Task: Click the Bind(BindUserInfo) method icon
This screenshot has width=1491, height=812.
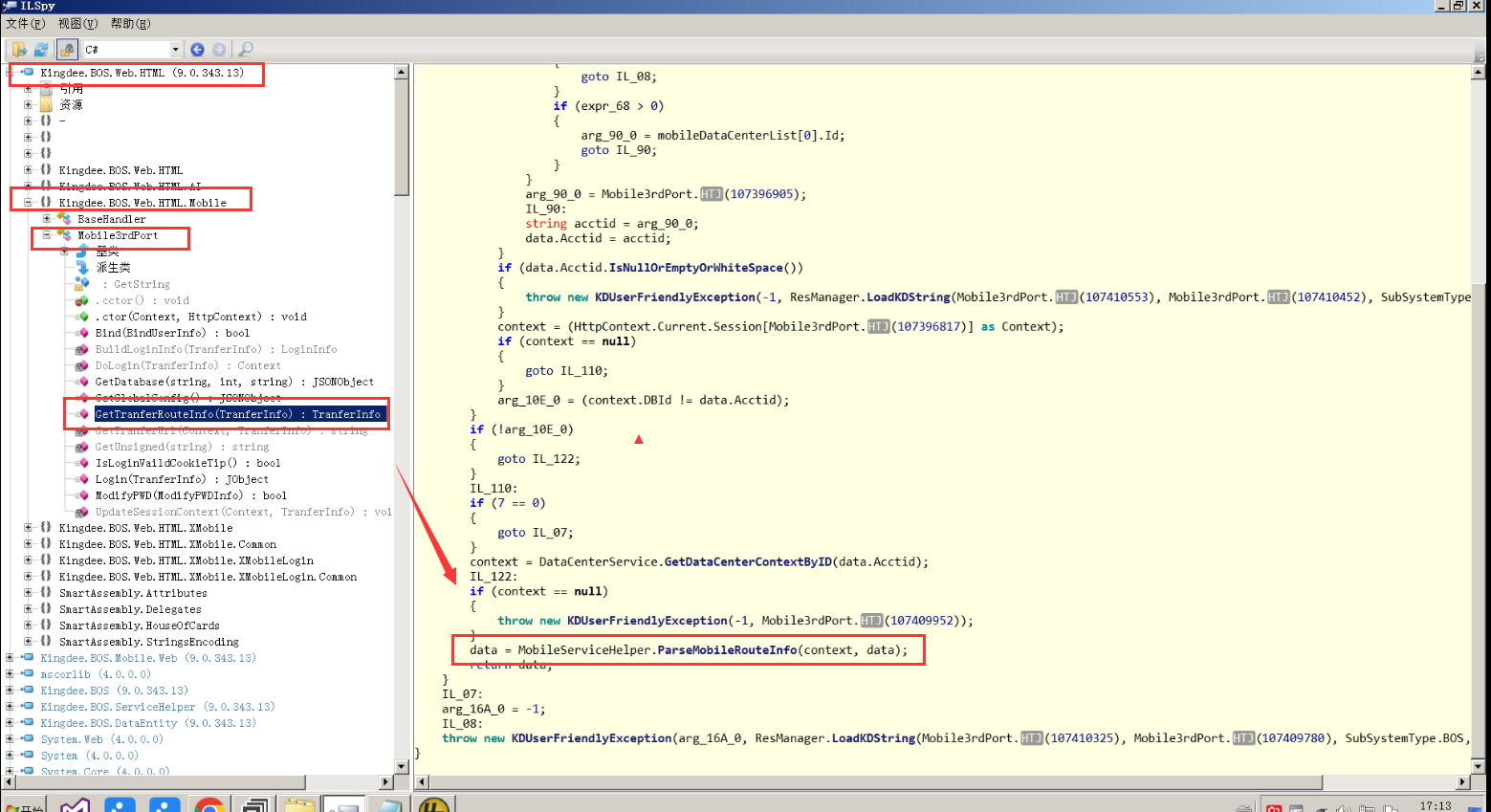Action: pos(83,333)
